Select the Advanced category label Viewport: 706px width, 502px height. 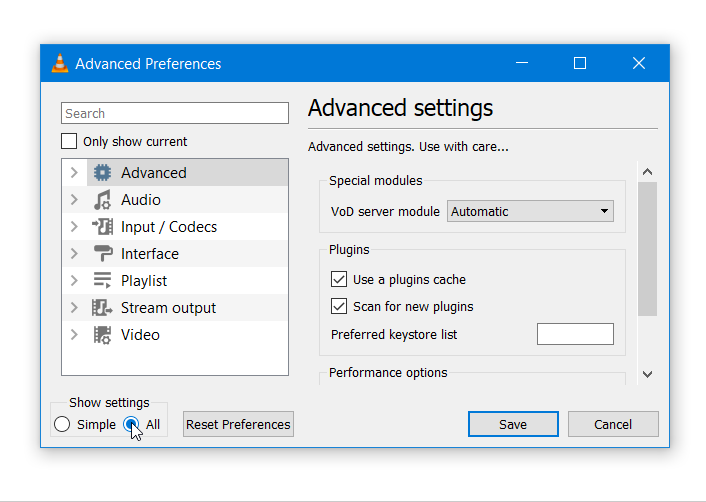click(x=154, y=173)
